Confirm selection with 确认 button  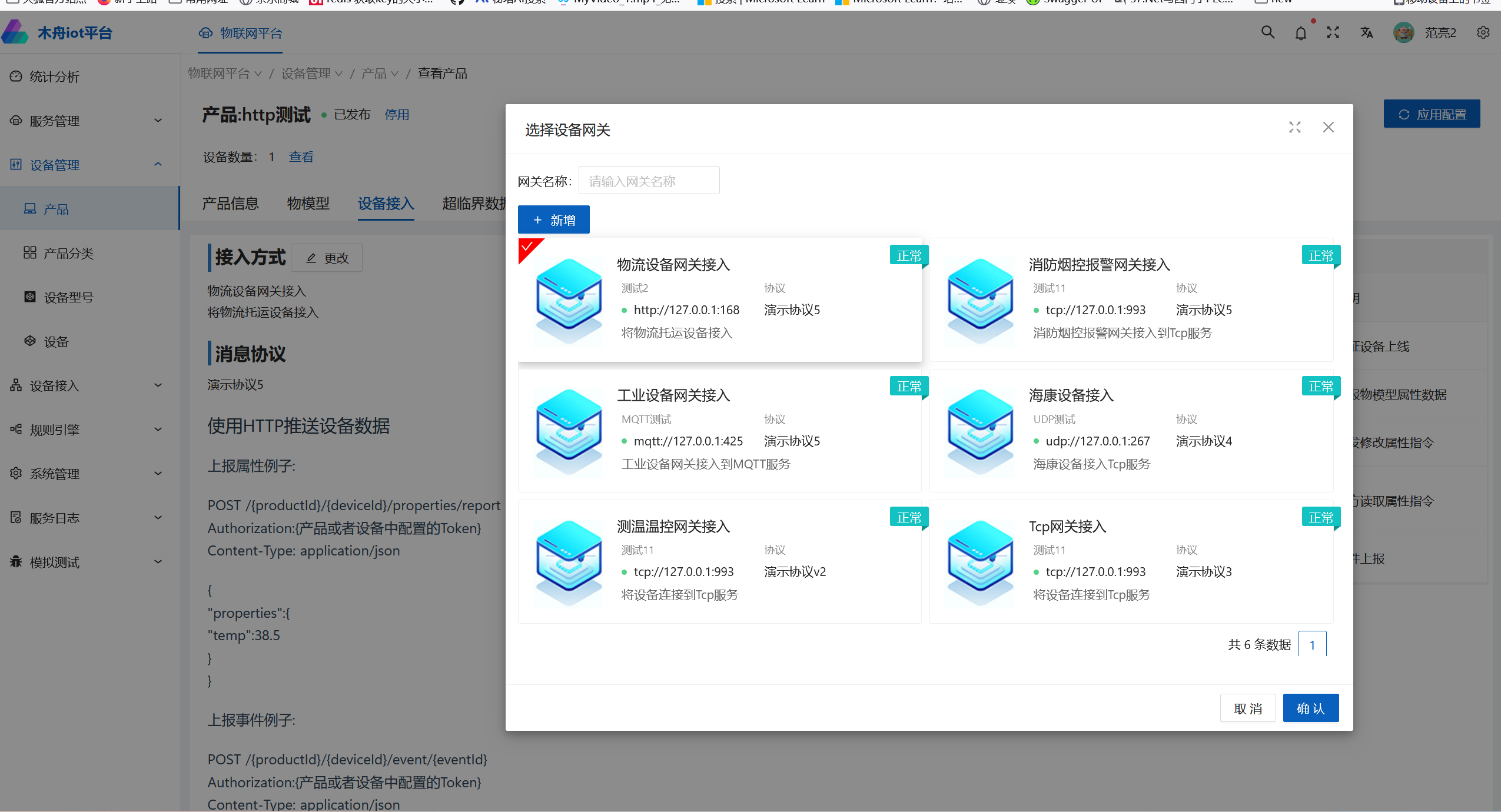[1310, 708]
